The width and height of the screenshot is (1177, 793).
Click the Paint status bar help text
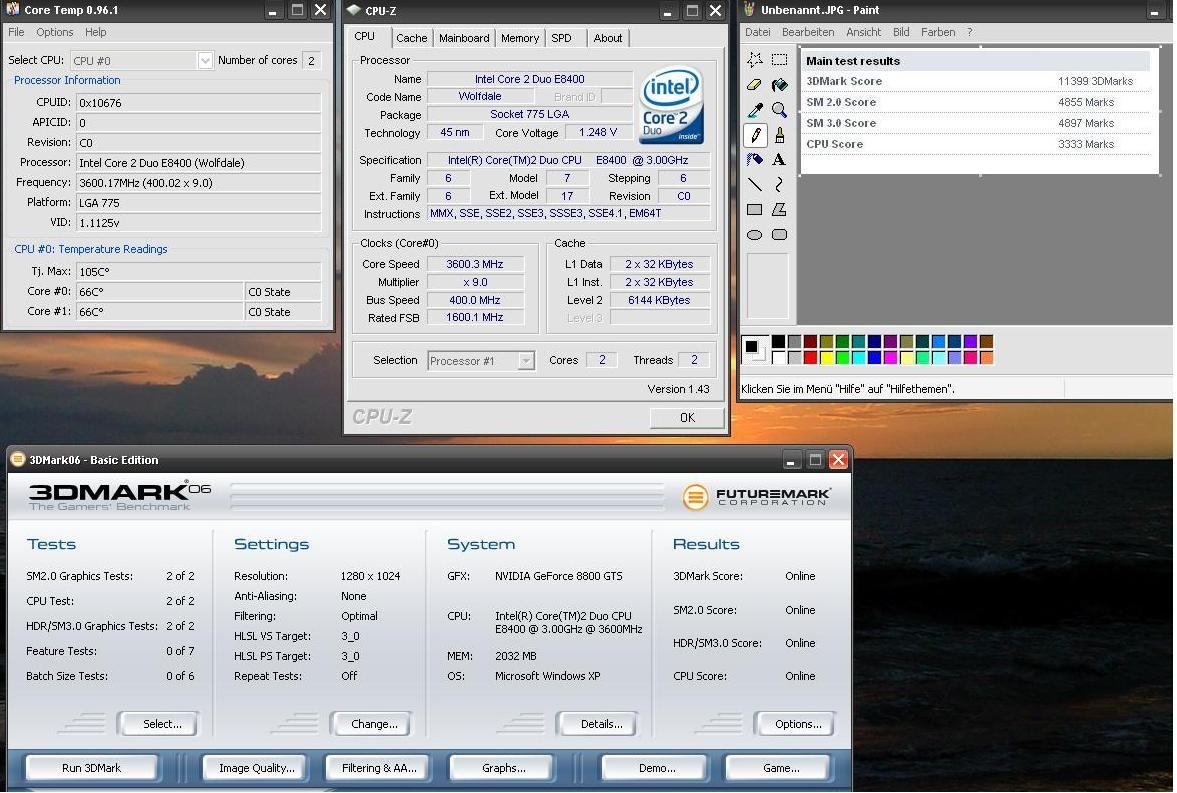point(847,389)
